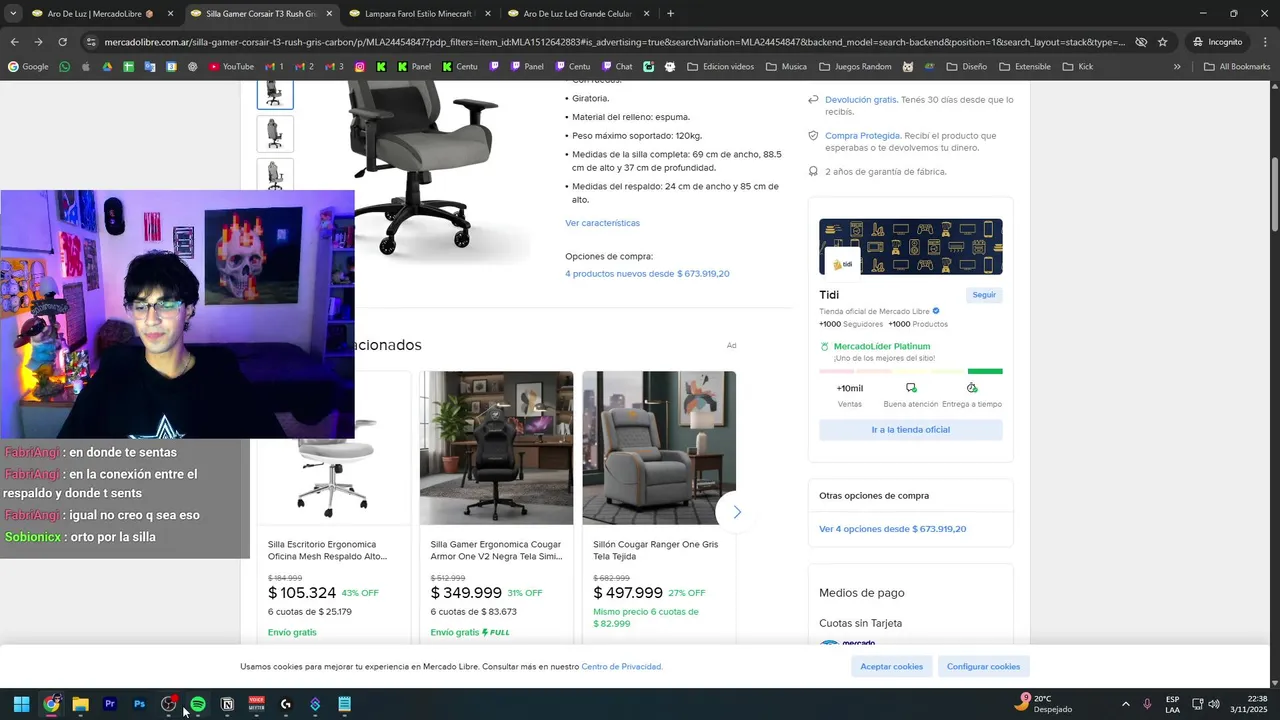
Task: Close the Silla Gamer Corsair tab
Action: pyautogui.click(x=329, y=14)
